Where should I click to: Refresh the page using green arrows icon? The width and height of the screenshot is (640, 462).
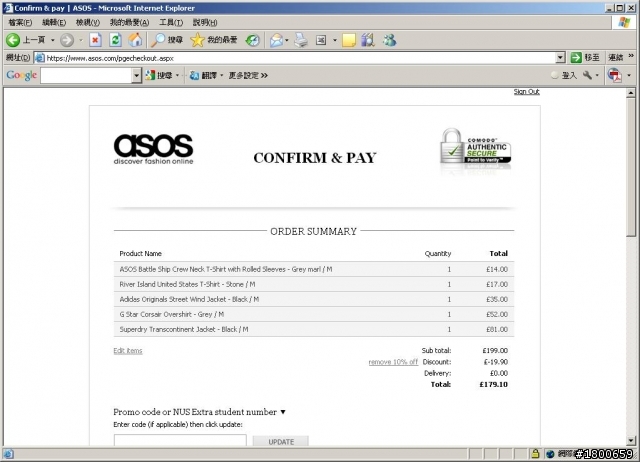[x=116, y=40]
